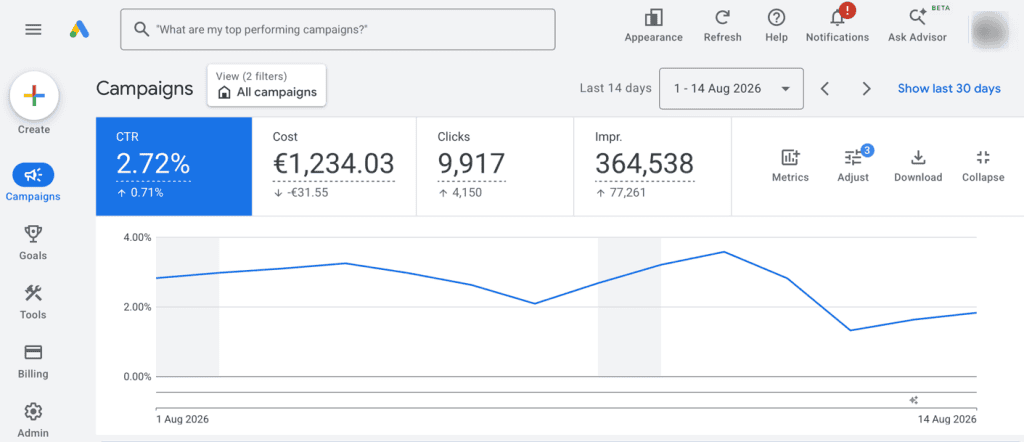Open the Adjust chart settings
The width and height of the screenshot is (1024, 442).
pos(853,166)
